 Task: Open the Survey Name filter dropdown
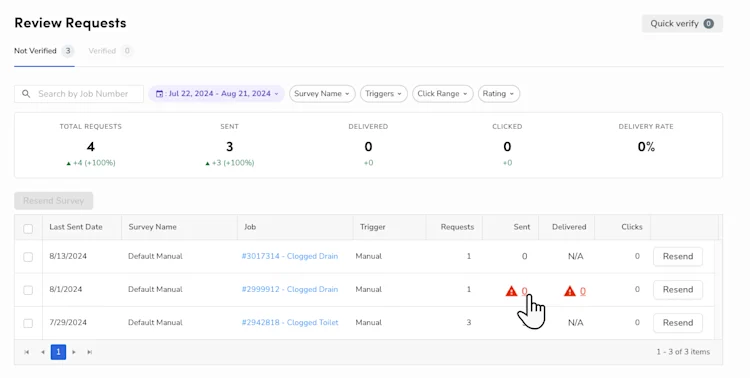click(x=322, y=94)
